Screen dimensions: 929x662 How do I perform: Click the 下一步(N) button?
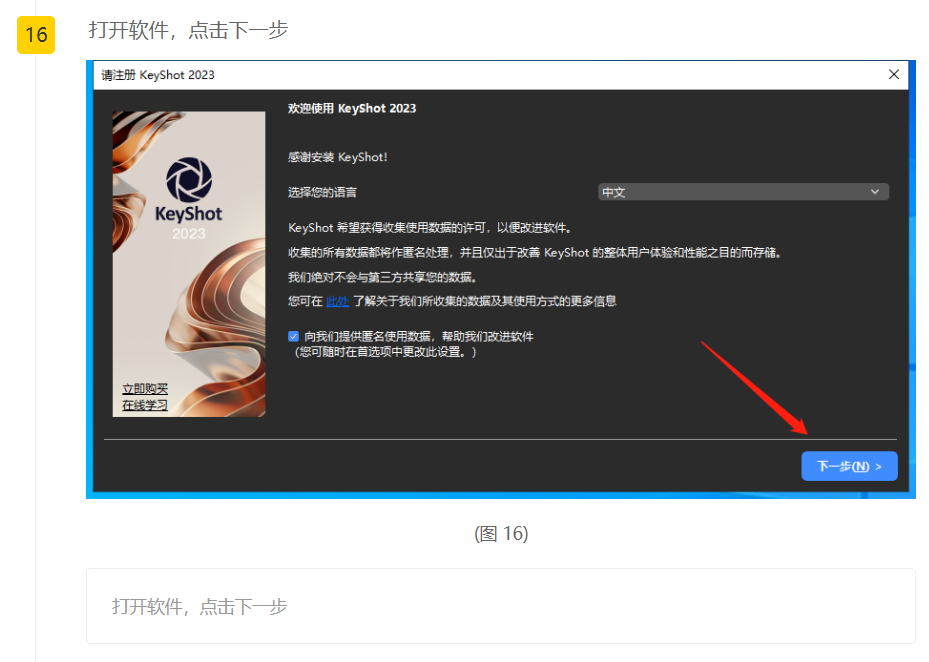[849, 466]
